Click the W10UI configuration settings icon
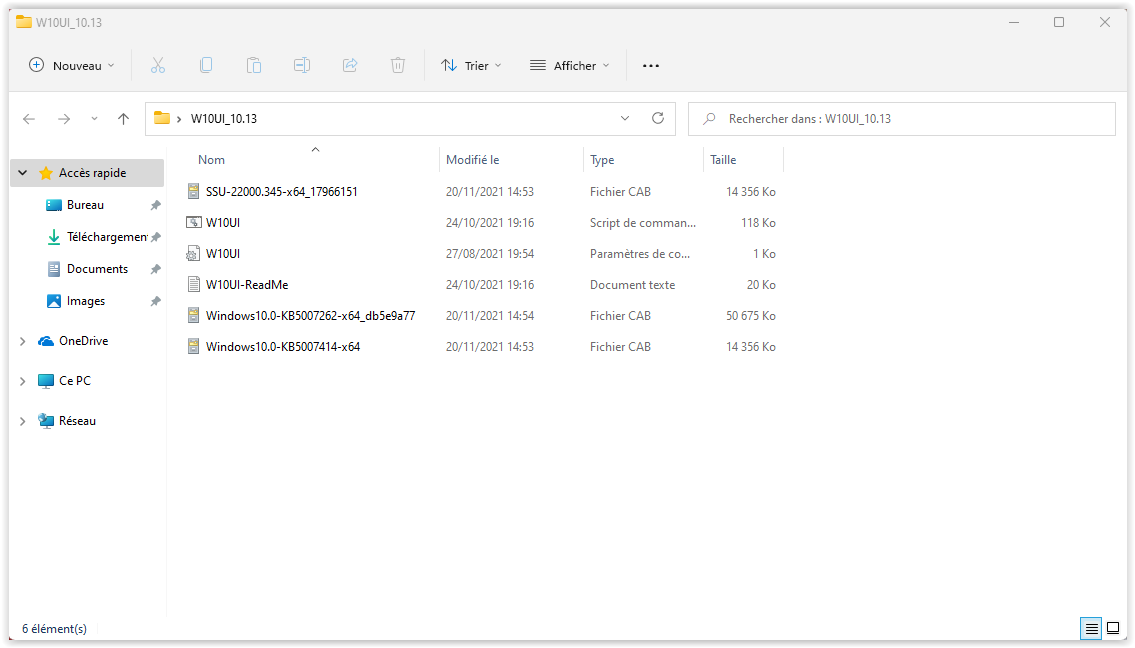The width and height of the screenshot is (1135, 648). 193,253
